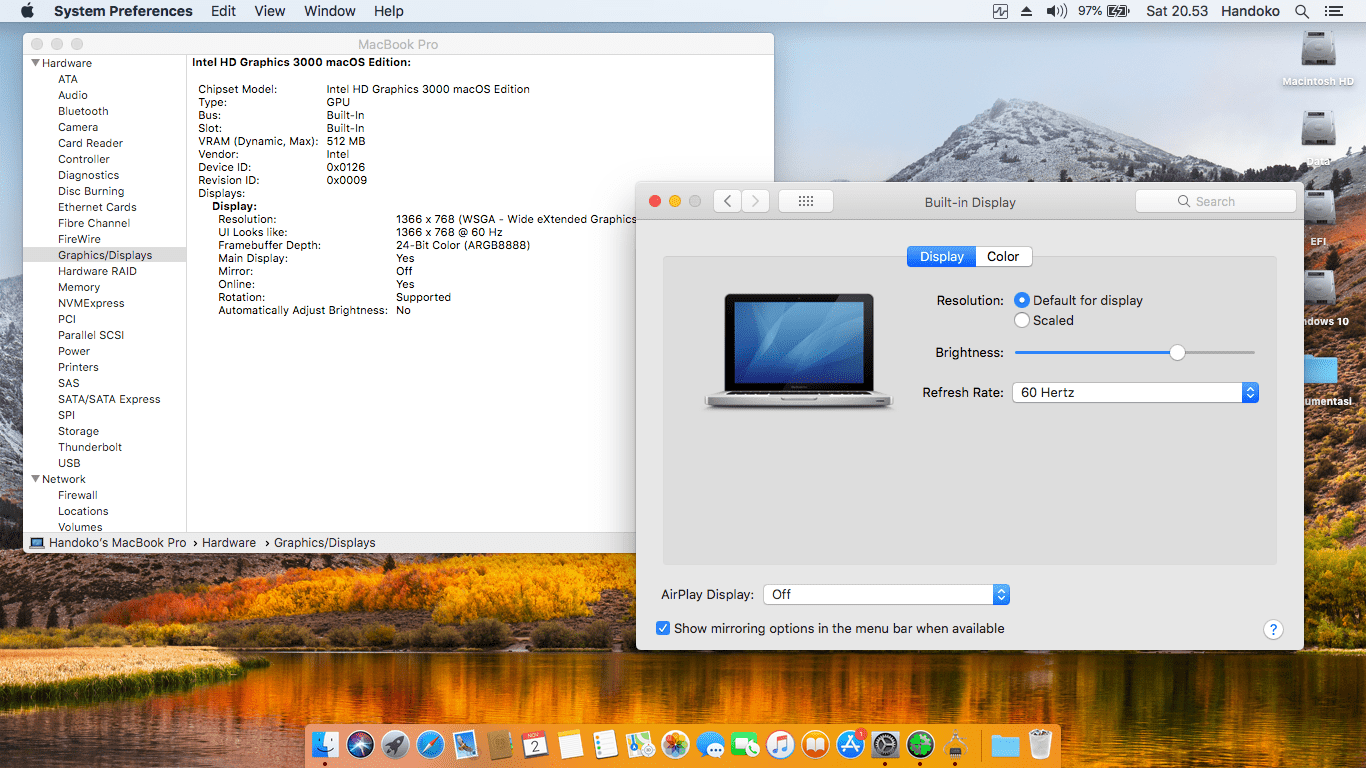
Task: Click the back arrow in Built-in Display
Action: [727, 201]
